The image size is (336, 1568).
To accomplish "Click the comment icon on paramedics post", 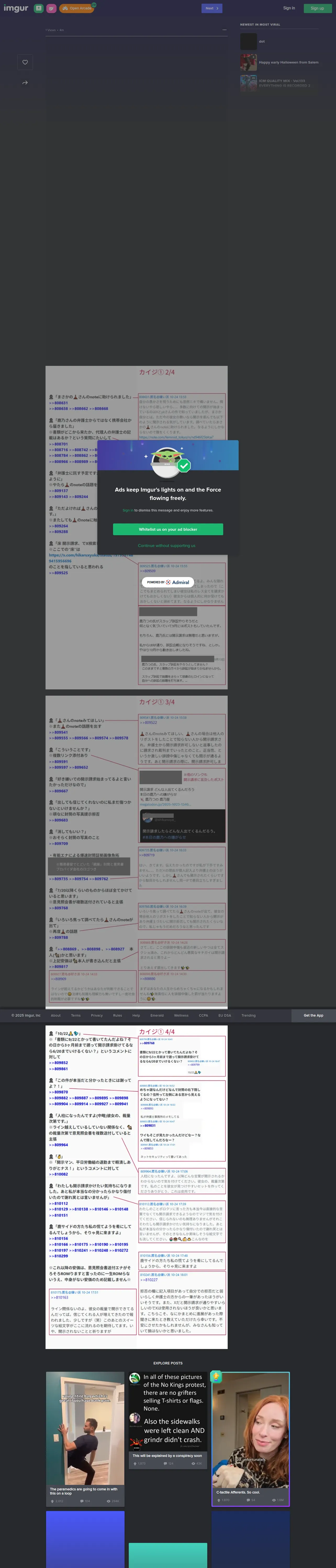I will tap(81, 1501).
